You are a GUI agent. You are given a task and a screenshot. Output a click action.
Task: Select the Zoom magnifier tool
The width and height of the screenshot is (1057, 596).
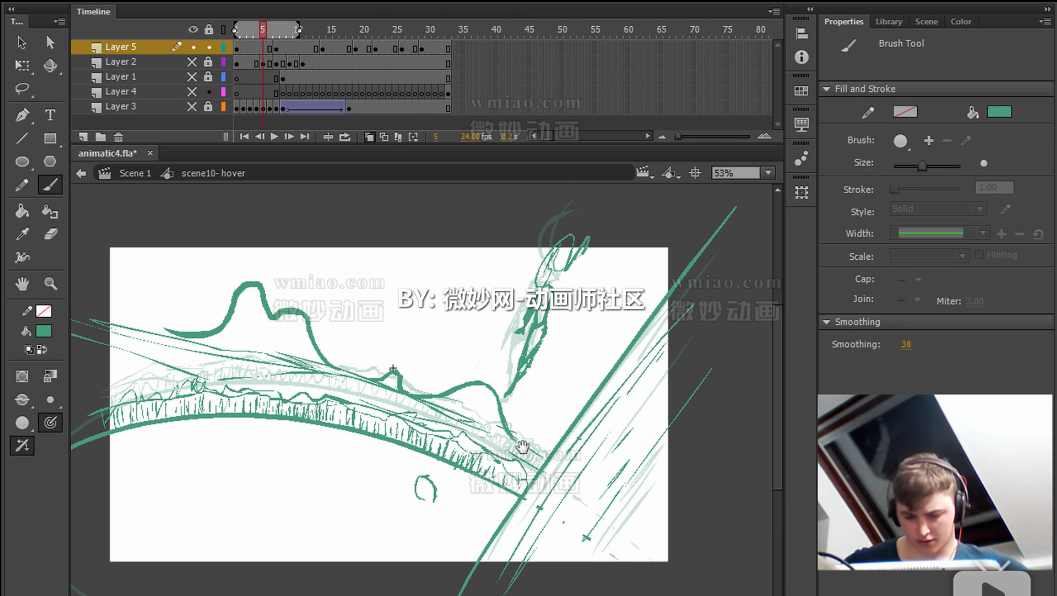[x=50, y=284]
